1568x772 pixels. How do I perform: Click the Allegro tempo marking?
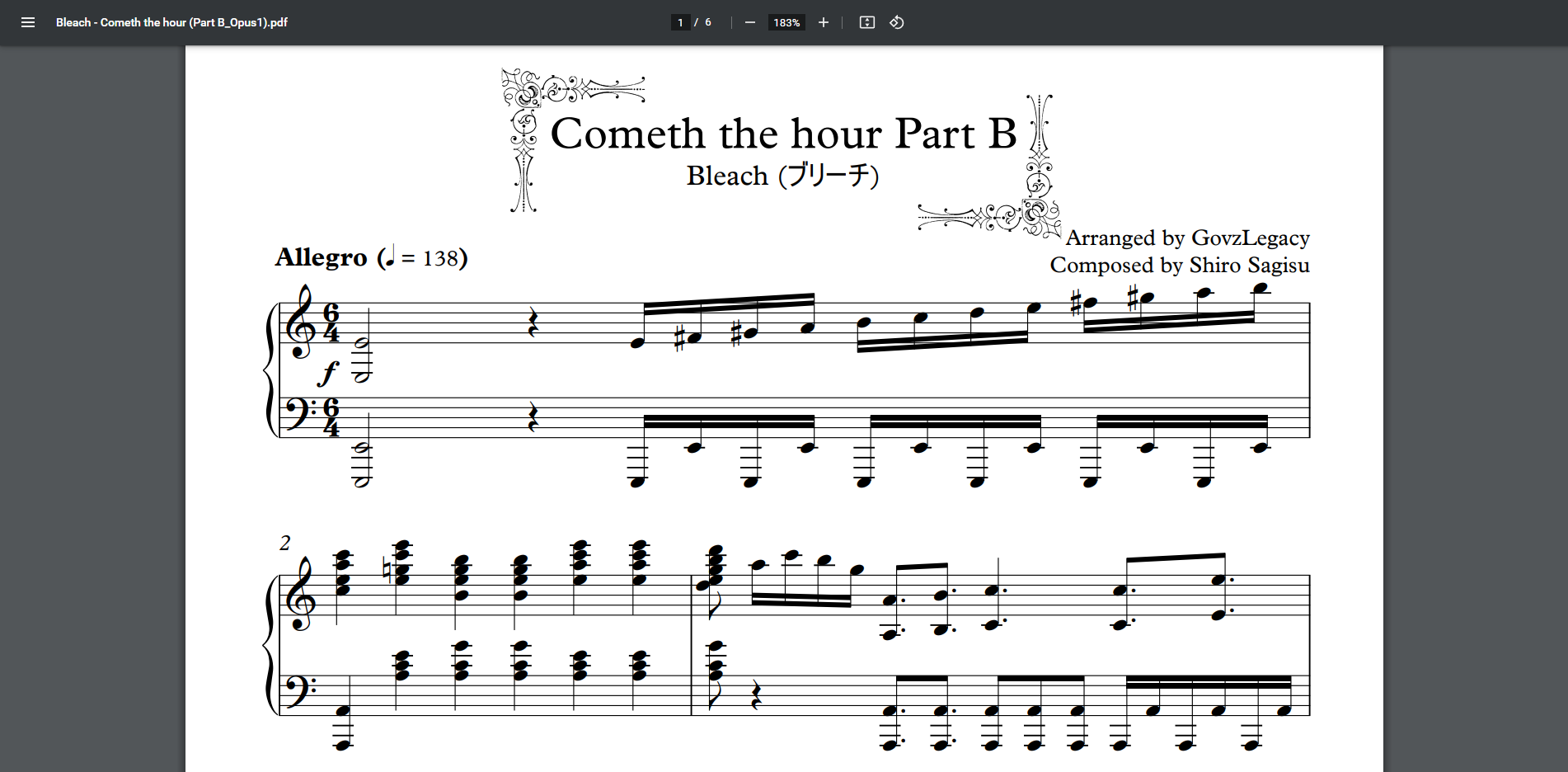click(321, 257)
